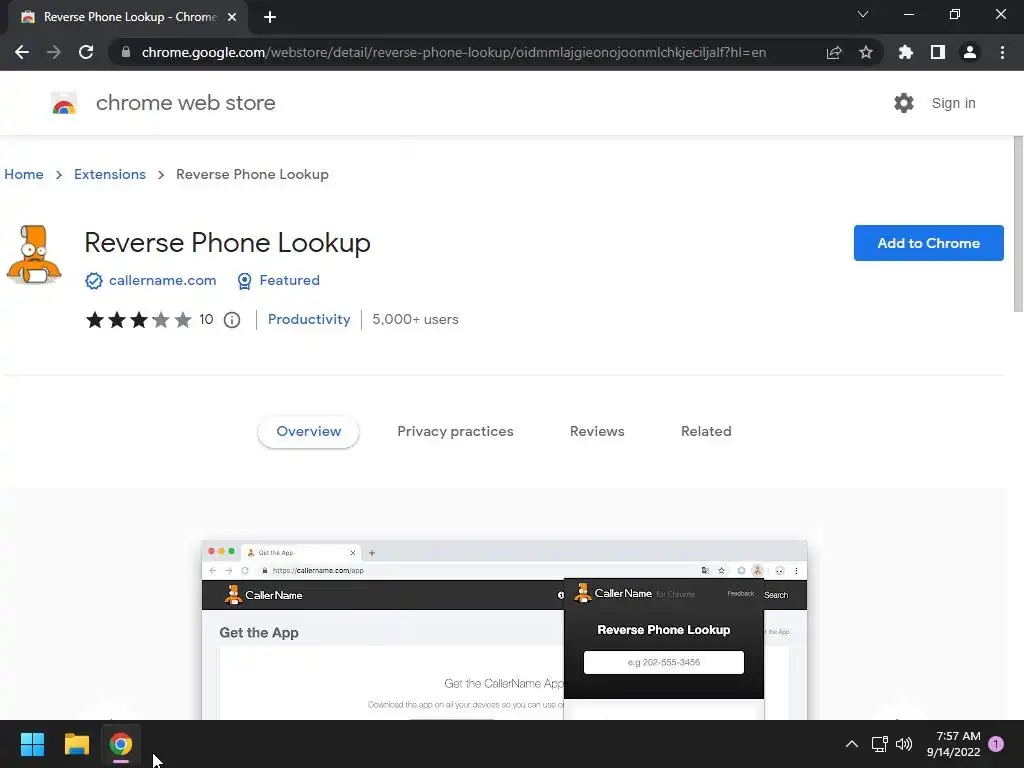Click the Reverse Phone Lookup title
1024x768 pixels.
227,242
